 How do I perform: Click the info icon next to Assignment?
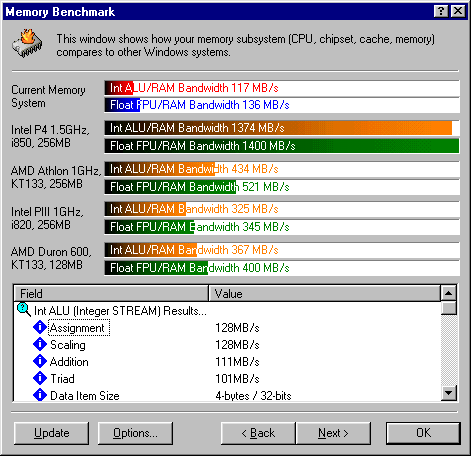(40, 327)
